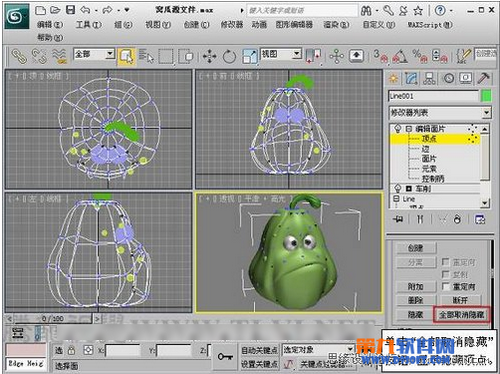Viewport: 500px width, 374px height.
Task: Toggle the Angle Snap icon
Action: pyautogui.click(x=400, y=56)
